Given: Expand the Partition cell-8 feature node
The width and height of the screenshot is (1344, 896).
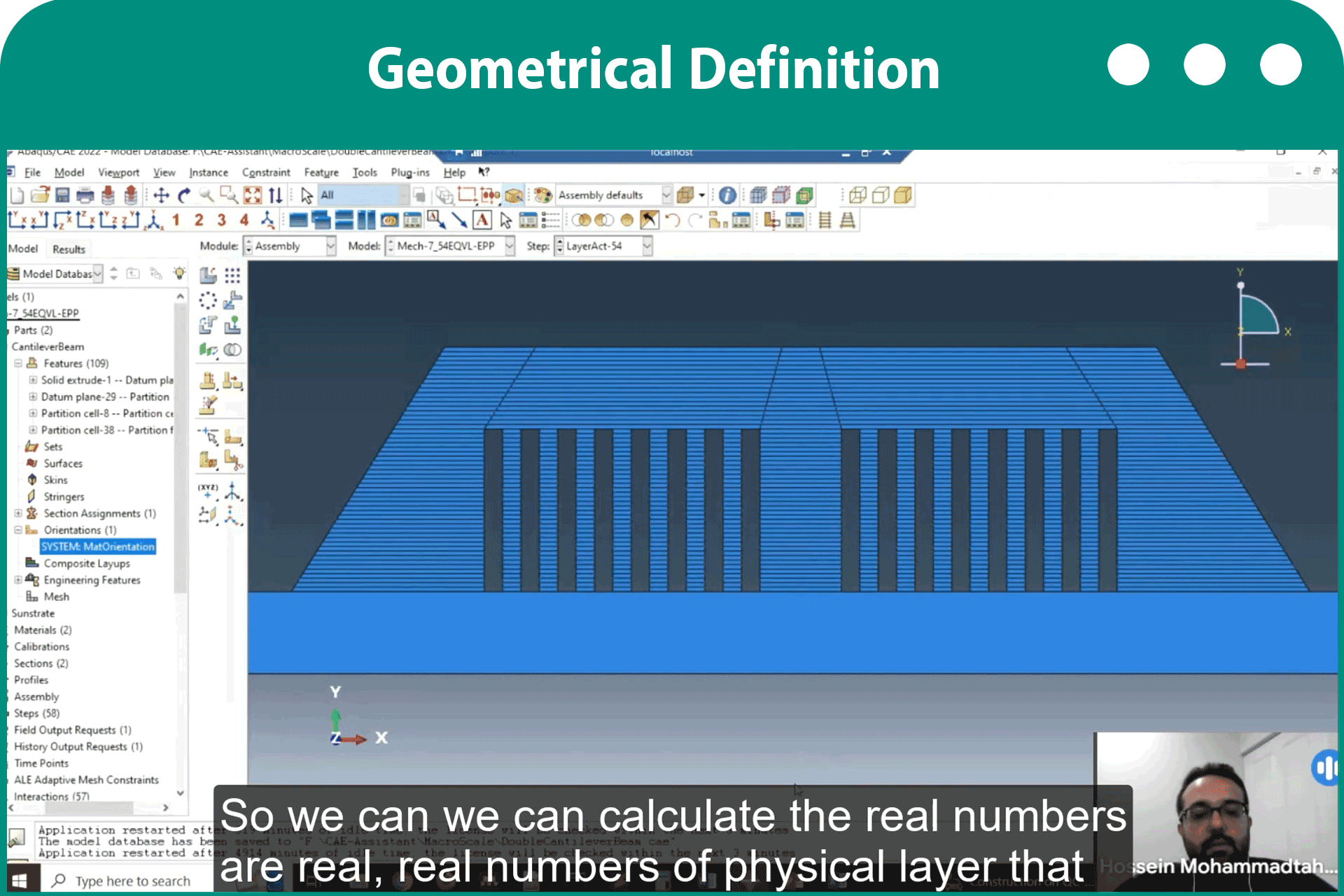Looking at the screenshot, I should [x=33, y=413].
